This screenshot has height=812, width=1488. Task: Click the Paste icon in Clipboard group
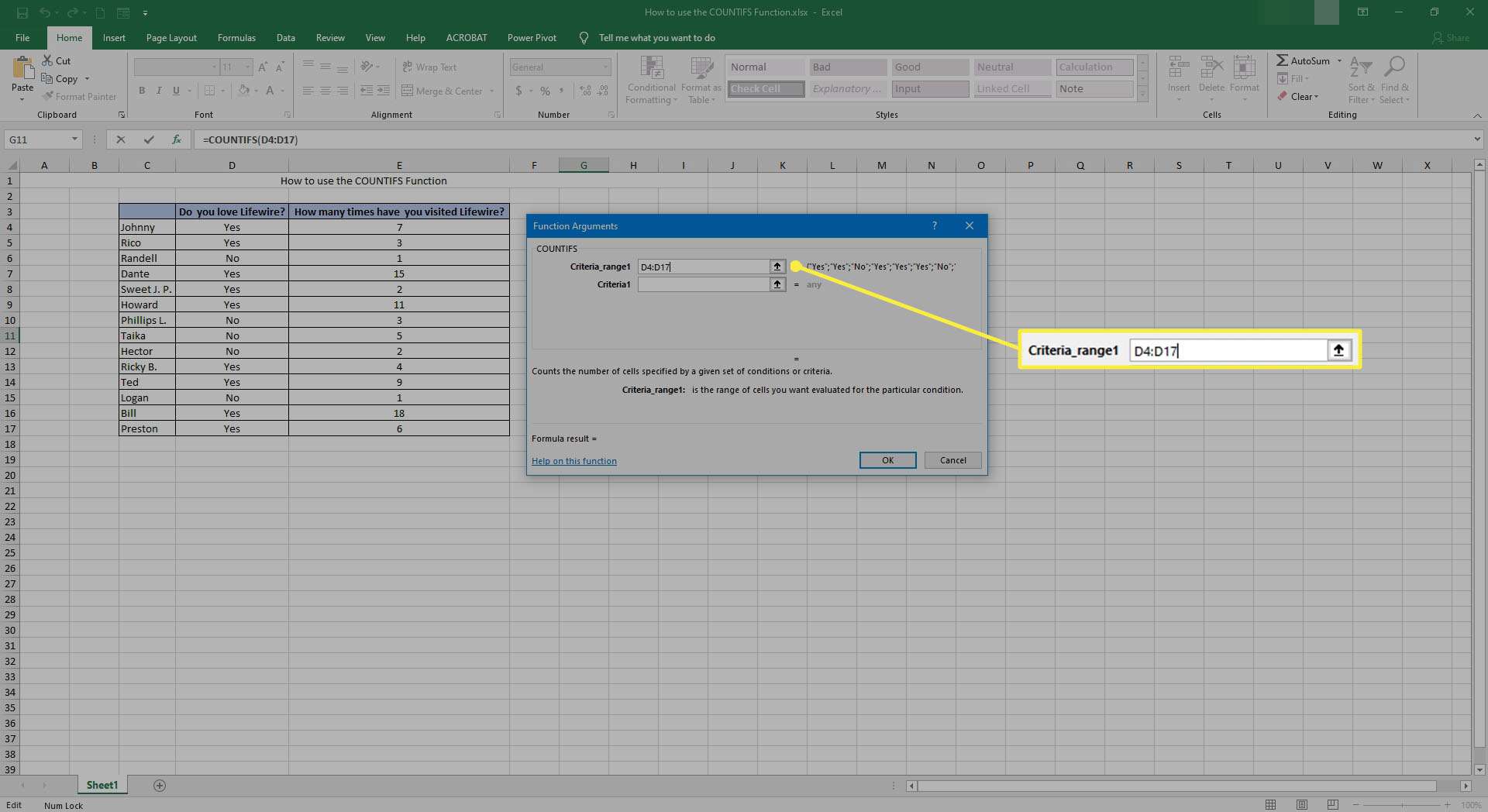(x=22, y=69)
